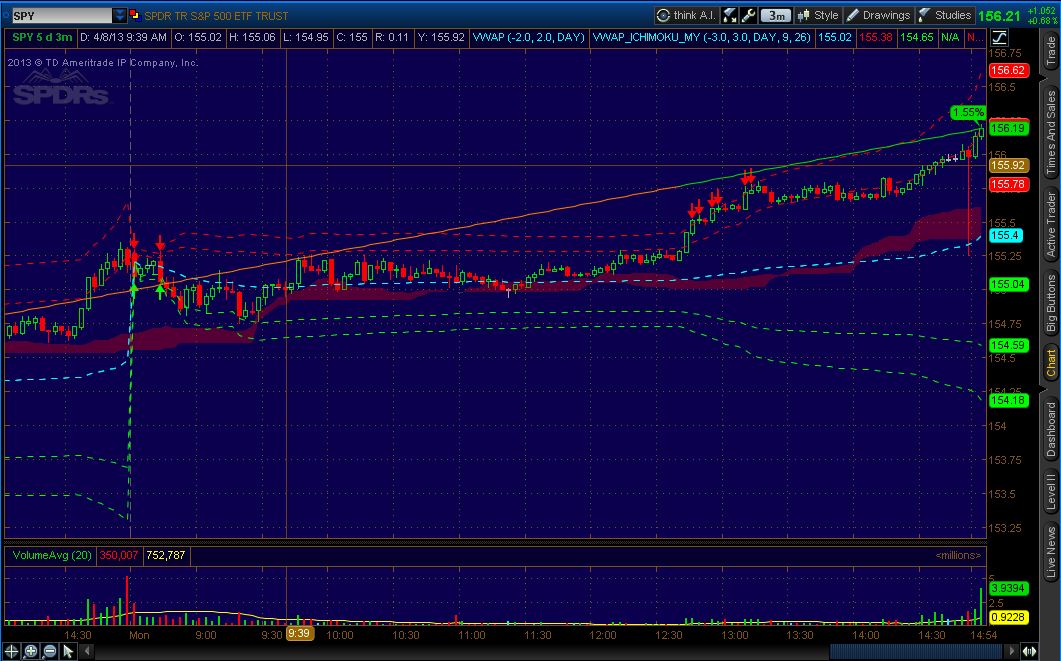Screen dimensions: 1061x661
Task: Open the Dashboard side tab
Action: pyautogui.click(x=1051, y=430)
